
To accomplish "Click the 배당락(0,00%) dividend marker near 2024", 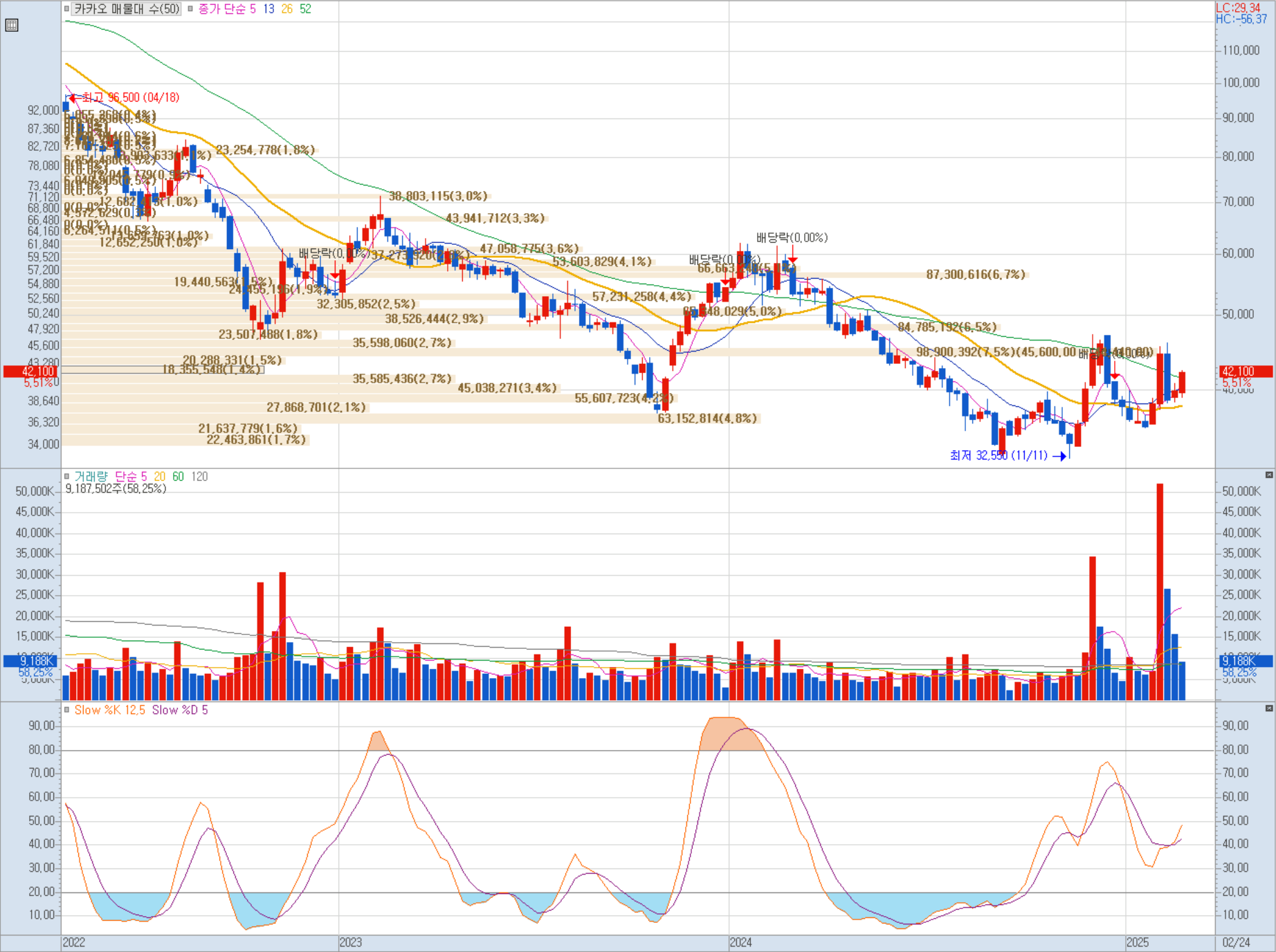I will [792, 238].
